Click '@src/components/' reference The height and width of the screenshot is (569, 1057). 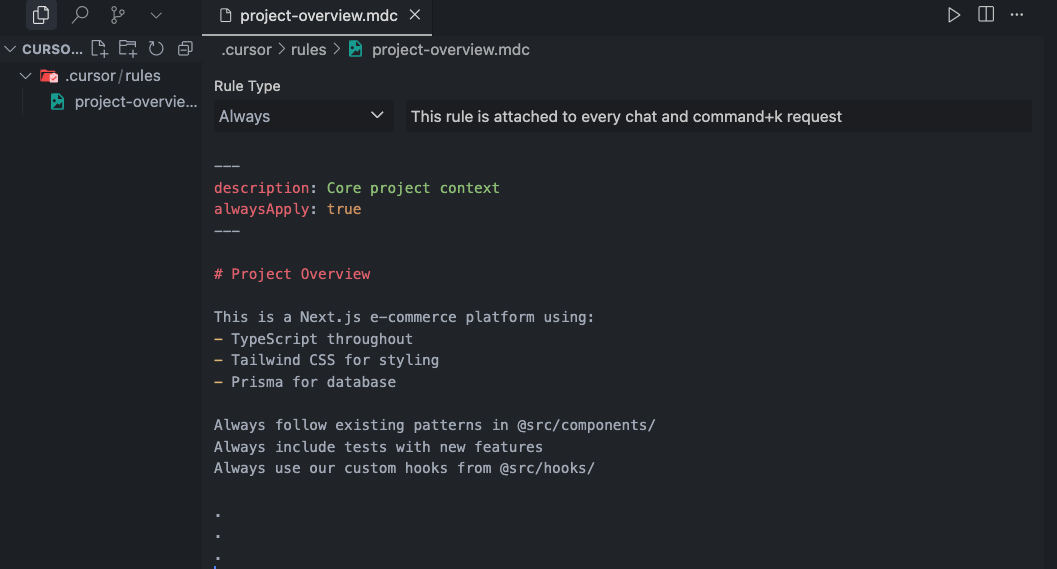[586, 425]
